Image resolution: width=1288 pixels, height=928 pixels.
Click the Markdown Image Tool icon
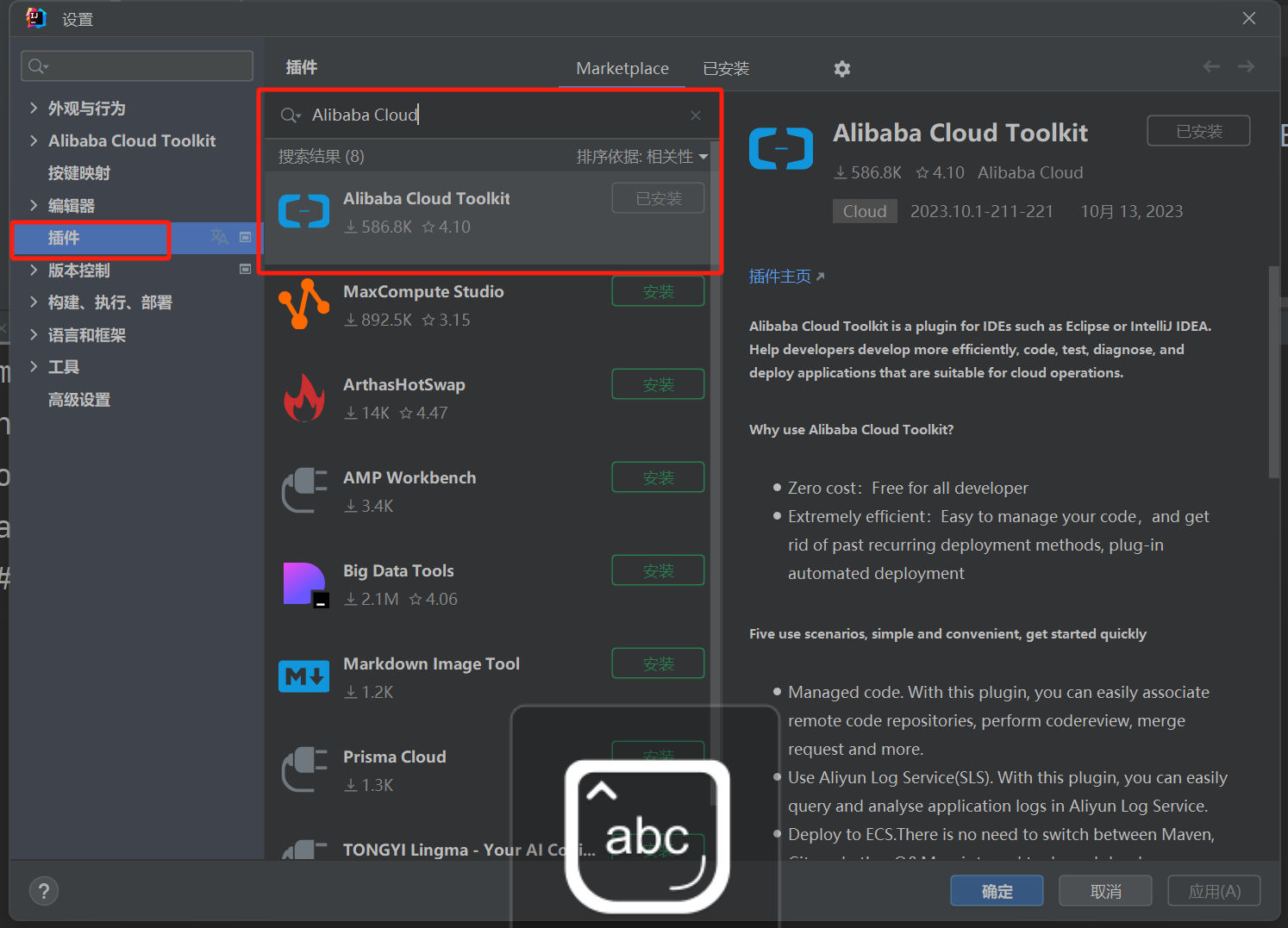pos(303,676)
